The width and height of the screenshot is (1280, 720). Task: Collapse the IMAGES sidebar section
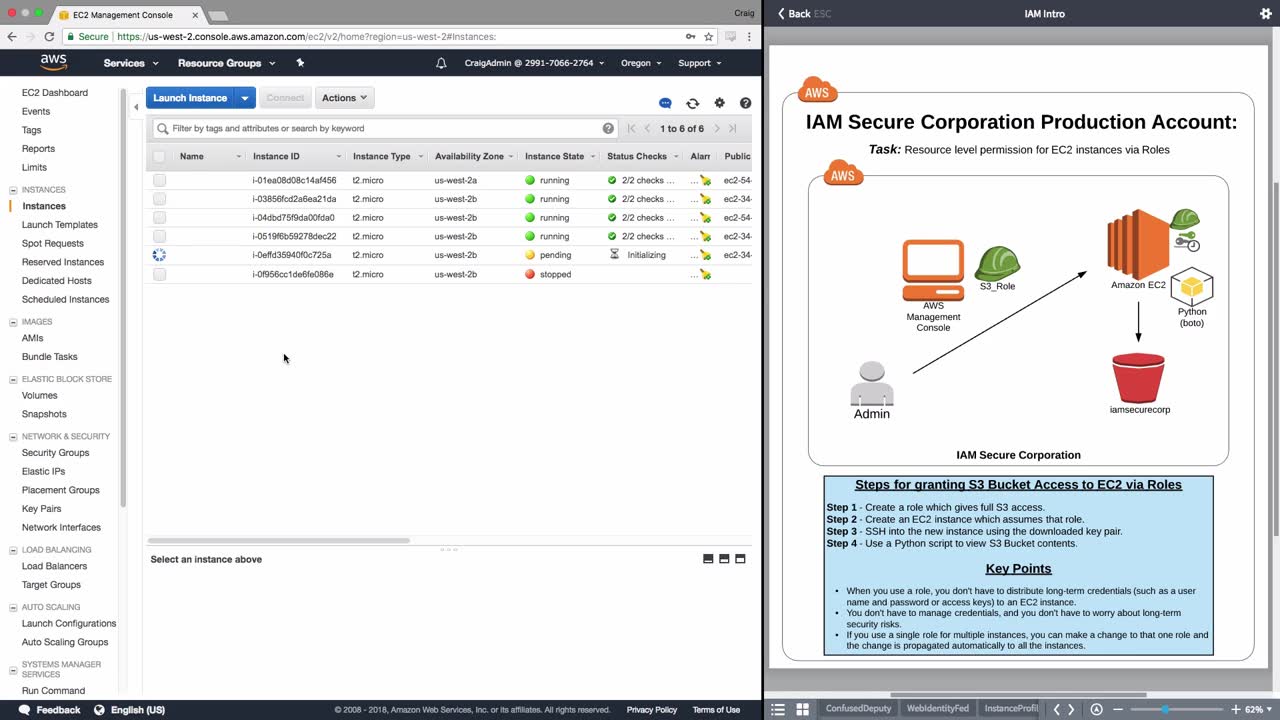[x=13, y=322]
